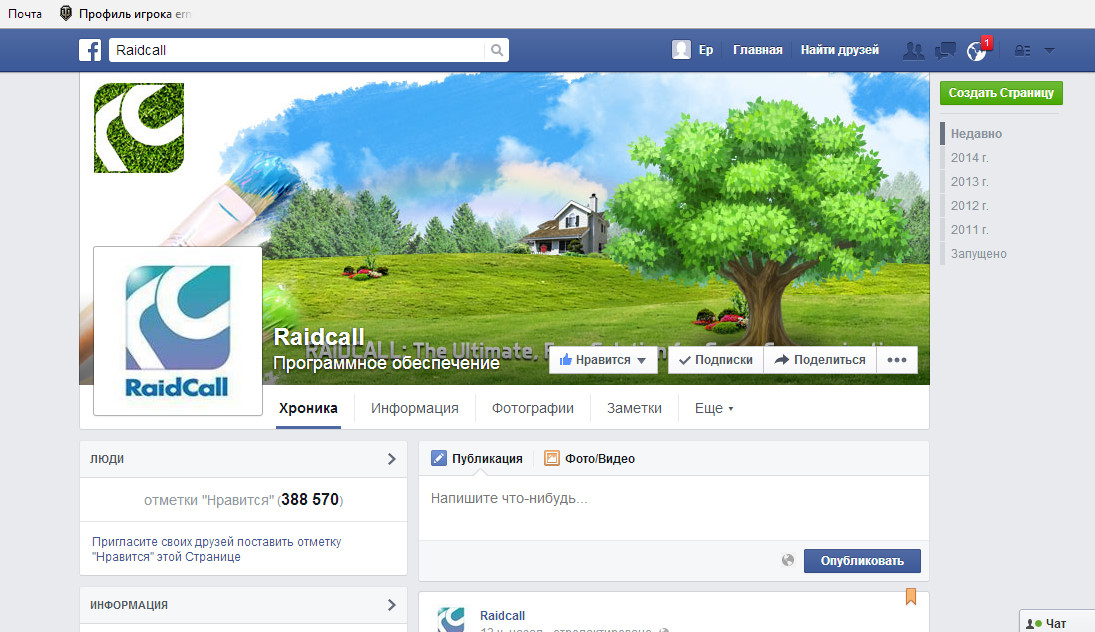Click the pinned post bookmark icon
This screenshot has height=632, width=1095.
[911, 596]
